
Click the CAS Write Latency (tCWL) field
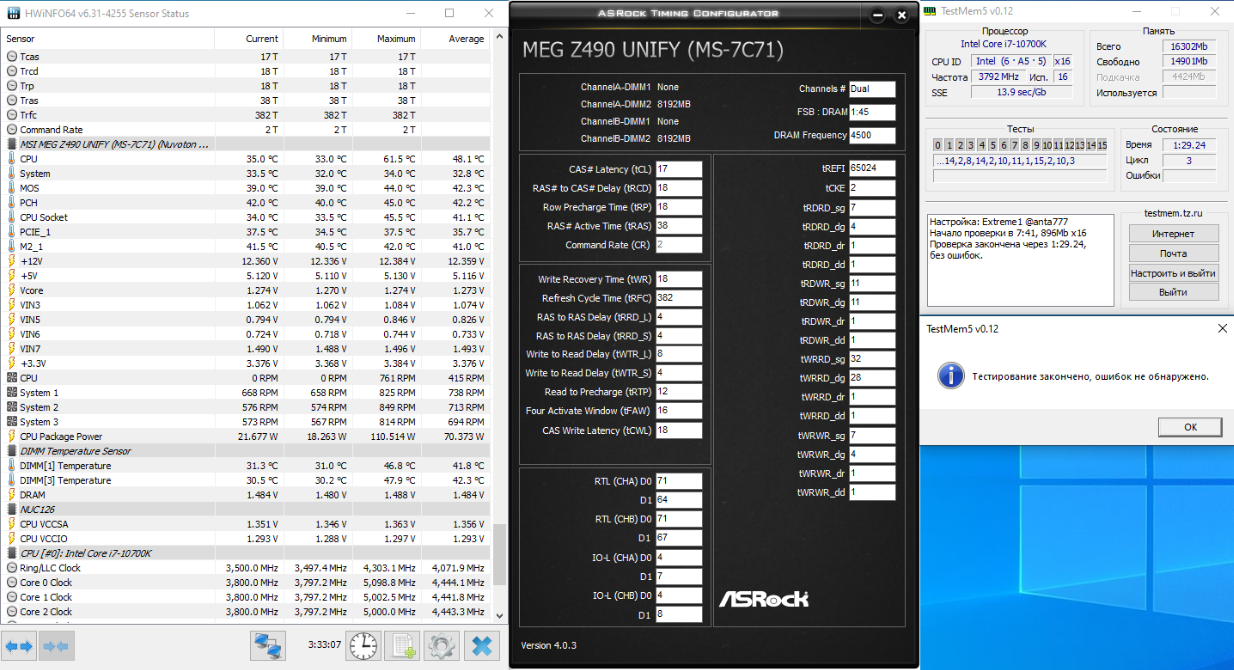(679, 430)
